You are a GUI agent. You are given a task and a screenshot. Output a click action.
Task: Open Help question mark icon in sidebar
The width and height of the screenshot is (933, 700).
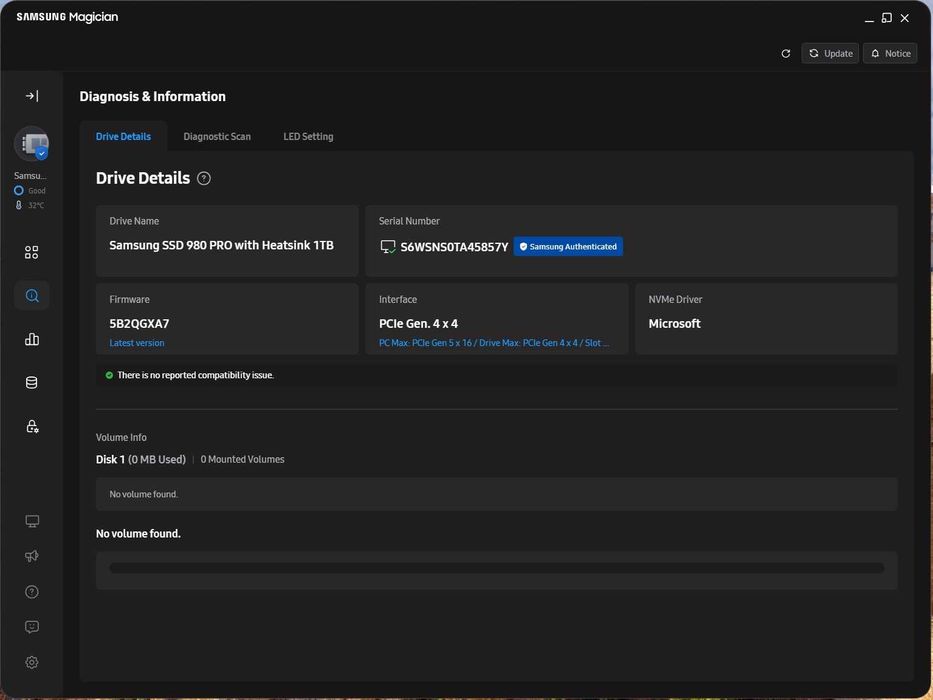(32, 592)
